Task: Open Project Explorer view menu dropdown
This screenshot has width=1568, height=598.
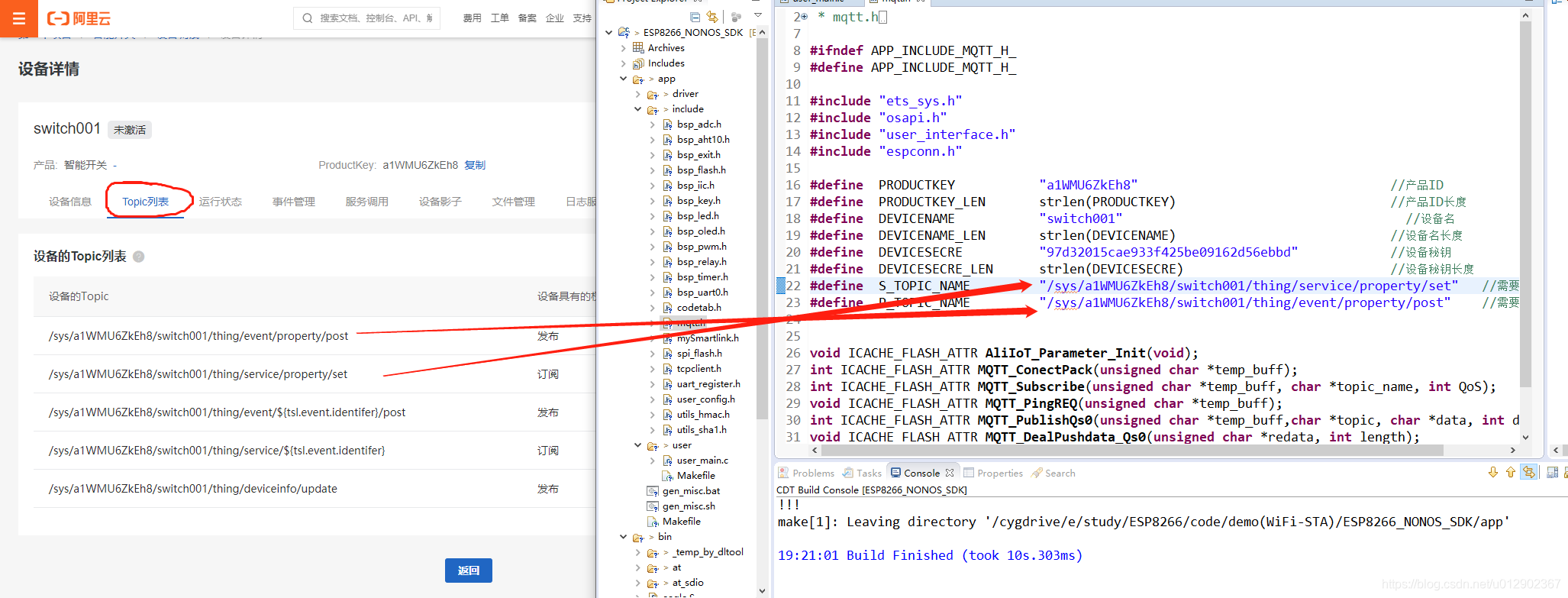Action: point(758,16)
